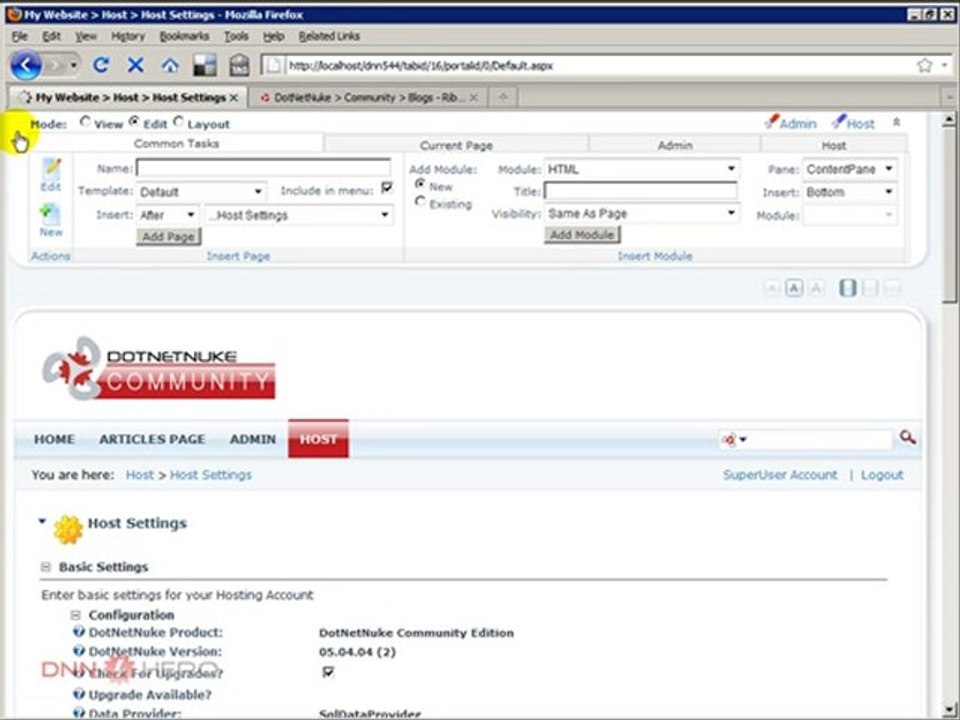Image resolution: width=960 pixels, height=720 pixels.
Task: Select the Edit mode radio button
Action: point(134,122)
